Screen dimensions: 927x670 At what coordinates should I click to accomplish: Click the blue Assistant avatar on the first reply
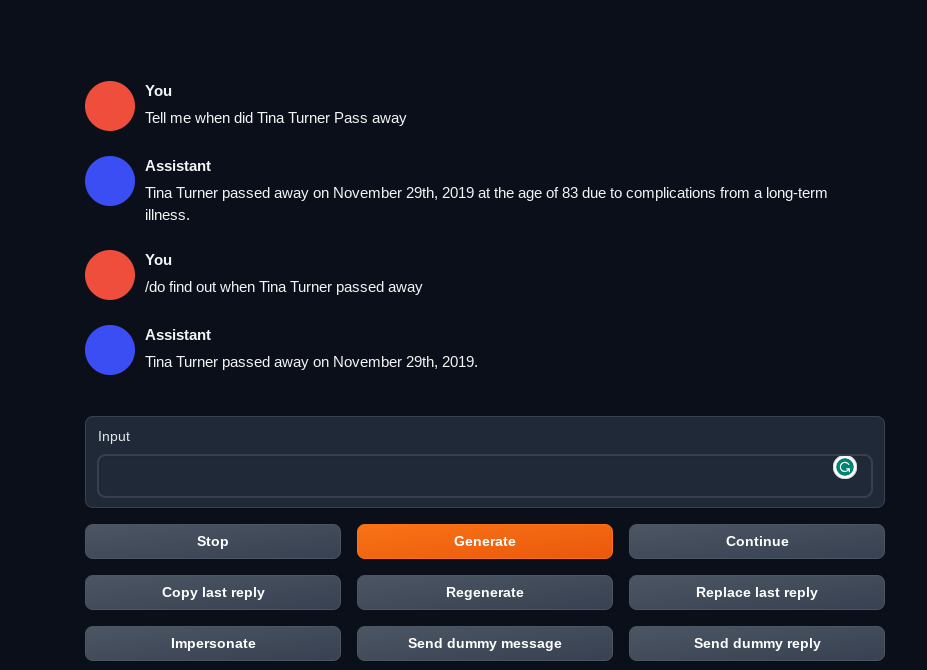click(109, 180)
